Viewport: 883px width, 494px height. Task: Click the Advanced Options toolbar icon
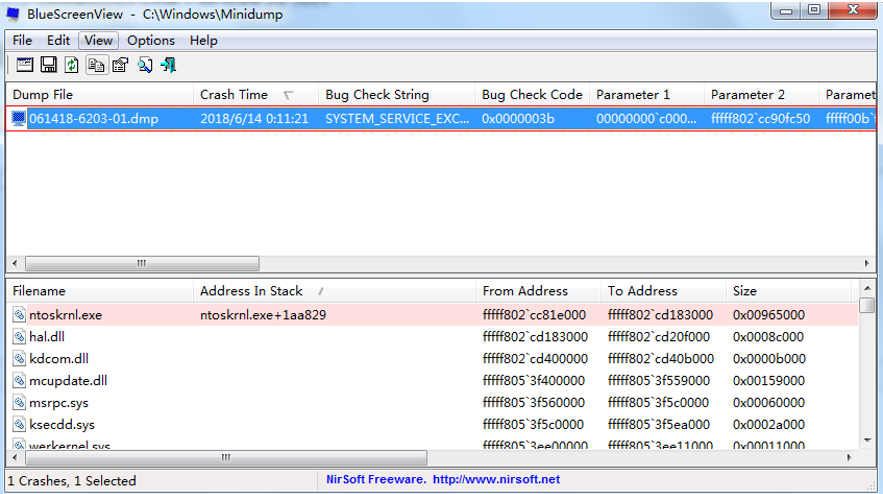click(24, 65)
